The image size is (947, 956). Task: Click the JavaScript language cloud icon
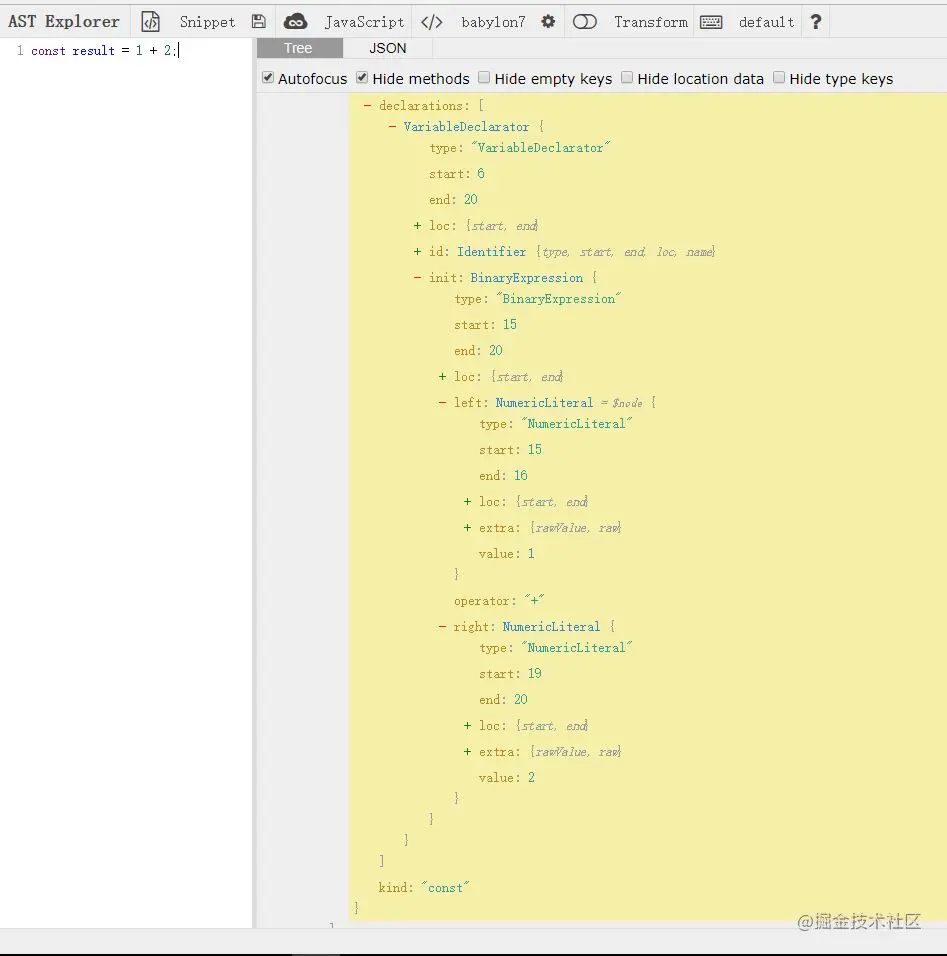coord(295,22)
